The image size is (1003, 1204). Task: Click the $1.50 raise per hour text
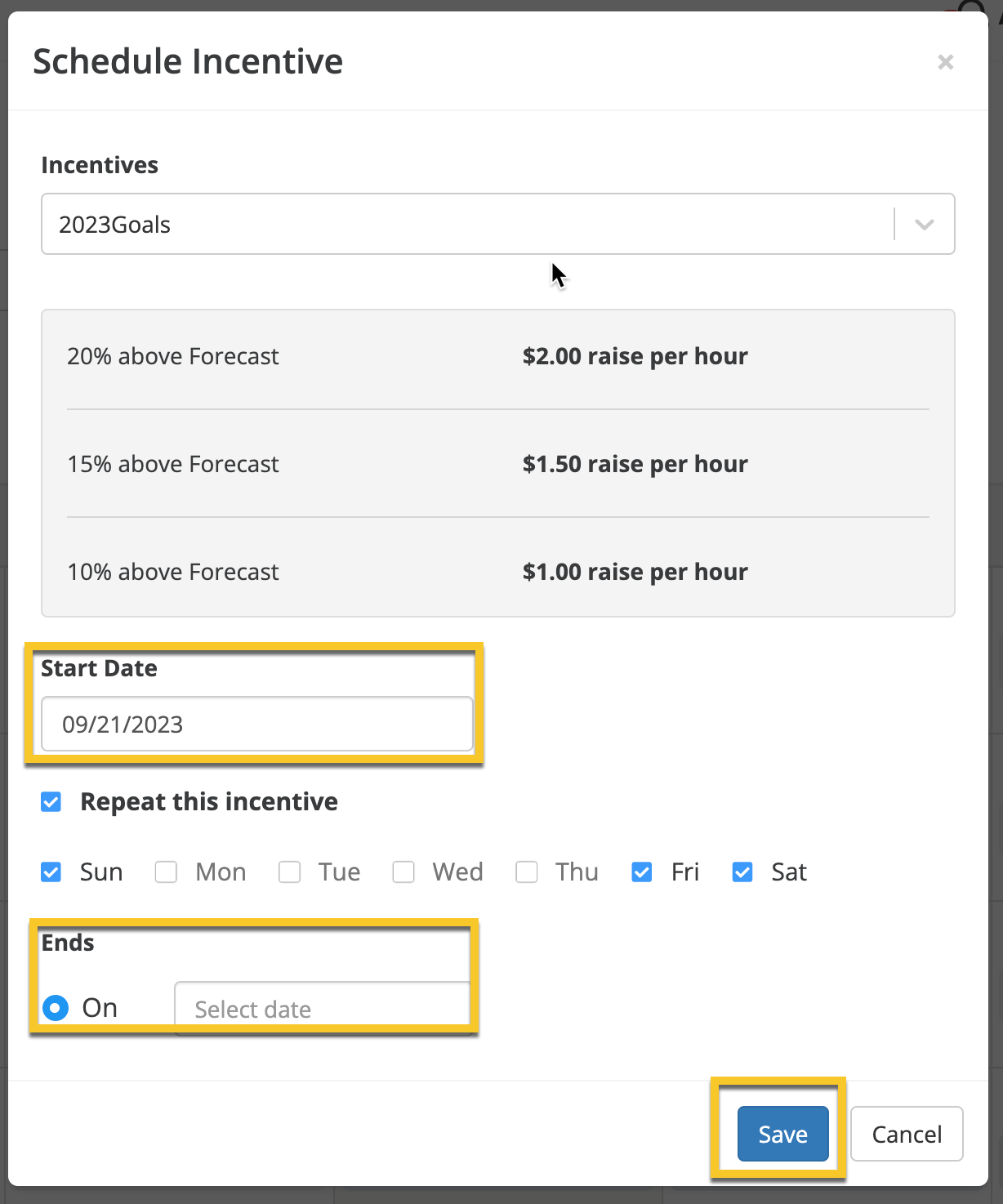(635, 464)
